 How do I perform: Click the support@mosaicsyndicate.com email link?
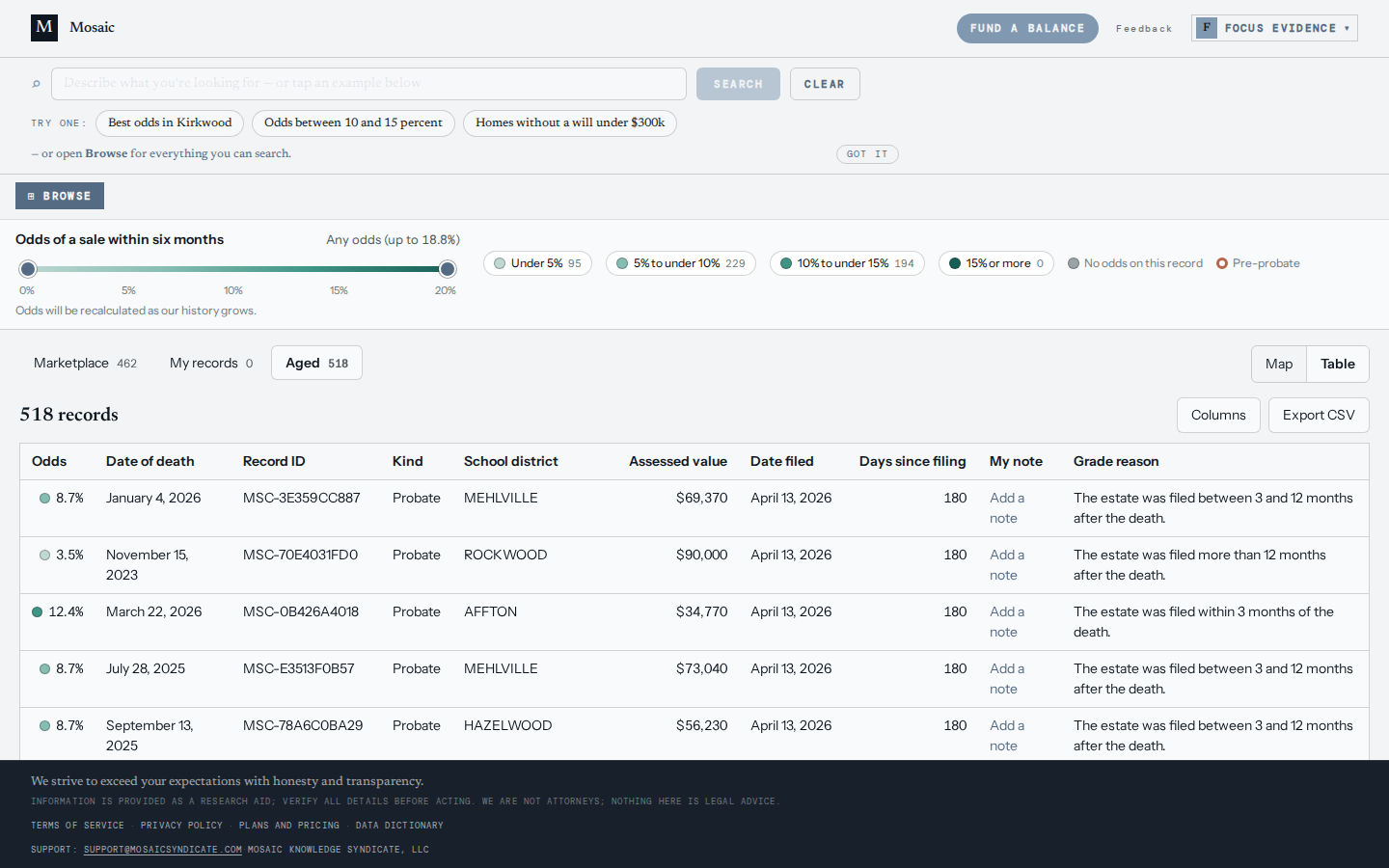(x=163, y=850)
